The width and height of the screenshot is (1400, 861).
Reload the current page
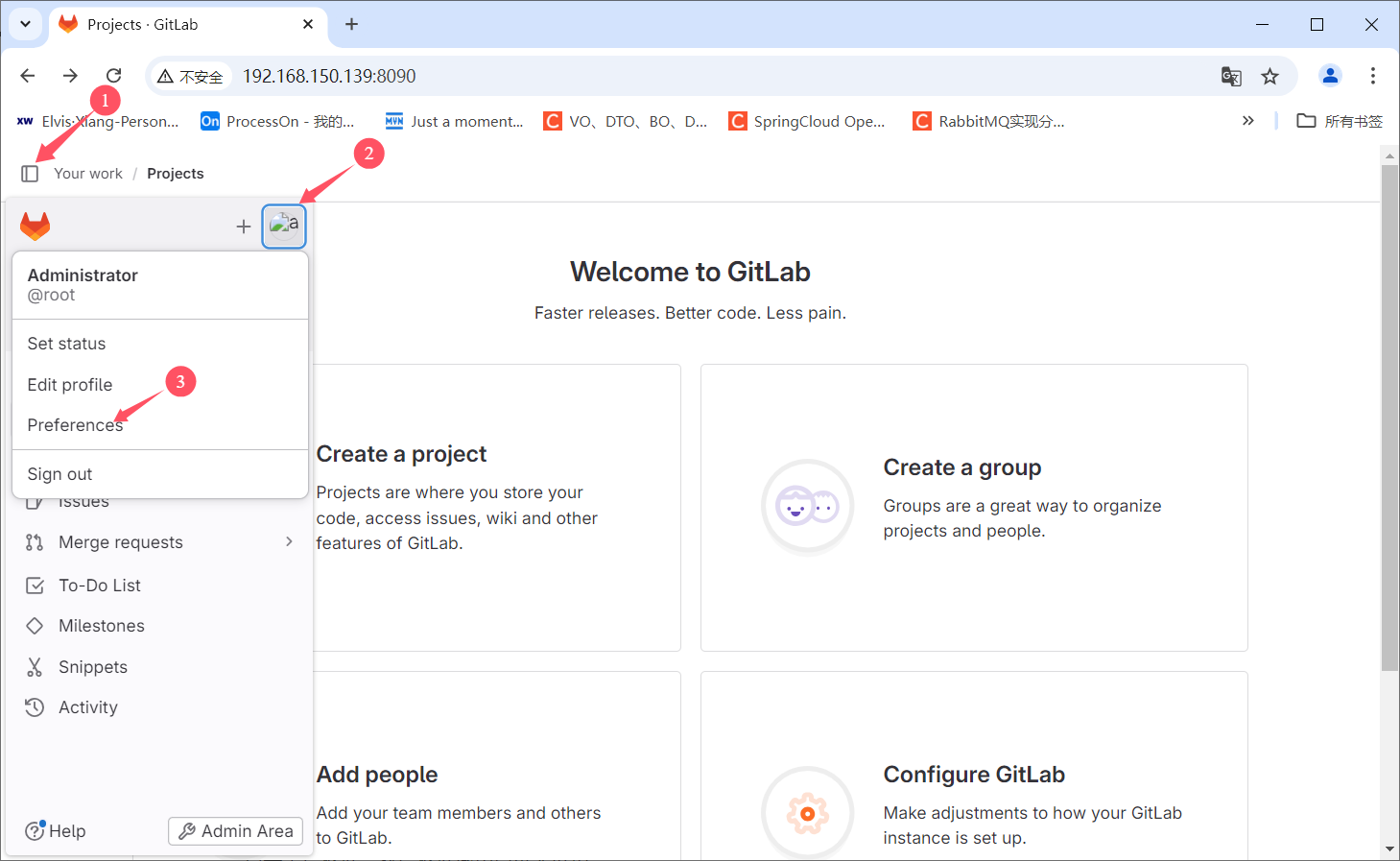(x=113, y=76)
